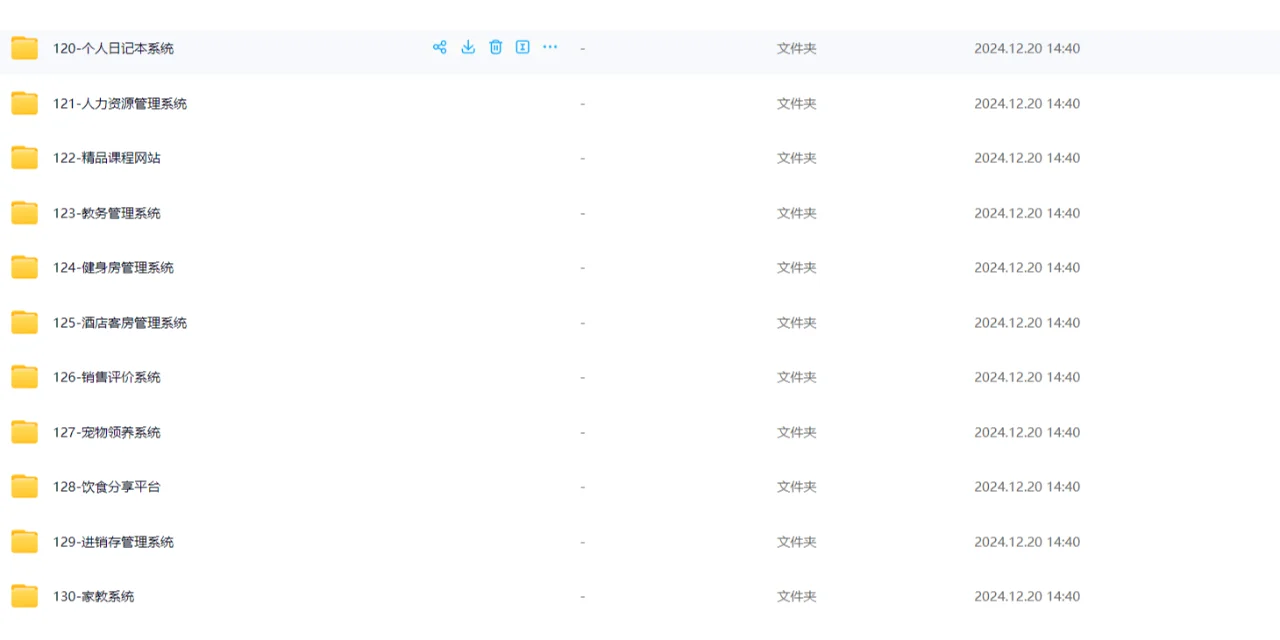Click the folder icon of 127-宠物领养系统

[x=24, y=432]
